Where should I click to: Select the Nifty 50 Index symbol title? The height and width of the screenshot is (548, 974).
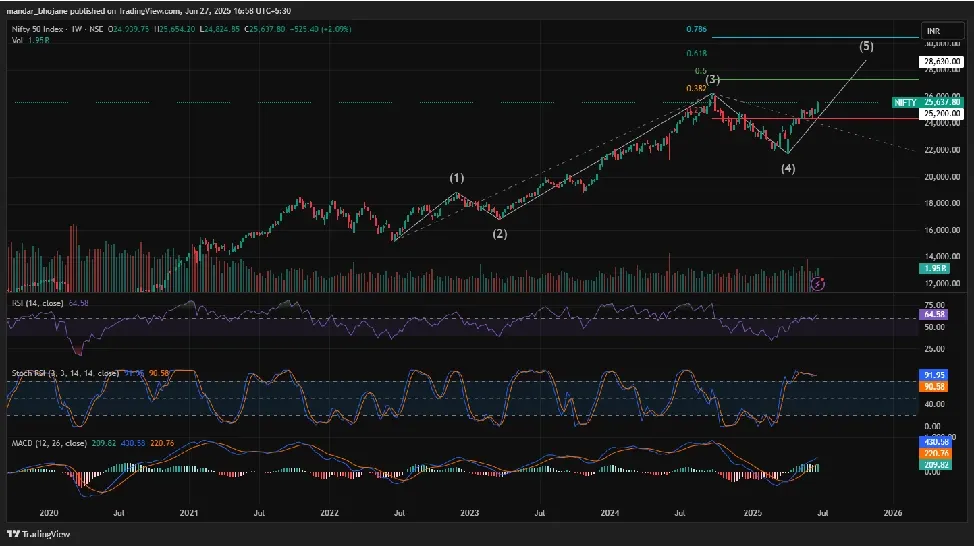58,29
